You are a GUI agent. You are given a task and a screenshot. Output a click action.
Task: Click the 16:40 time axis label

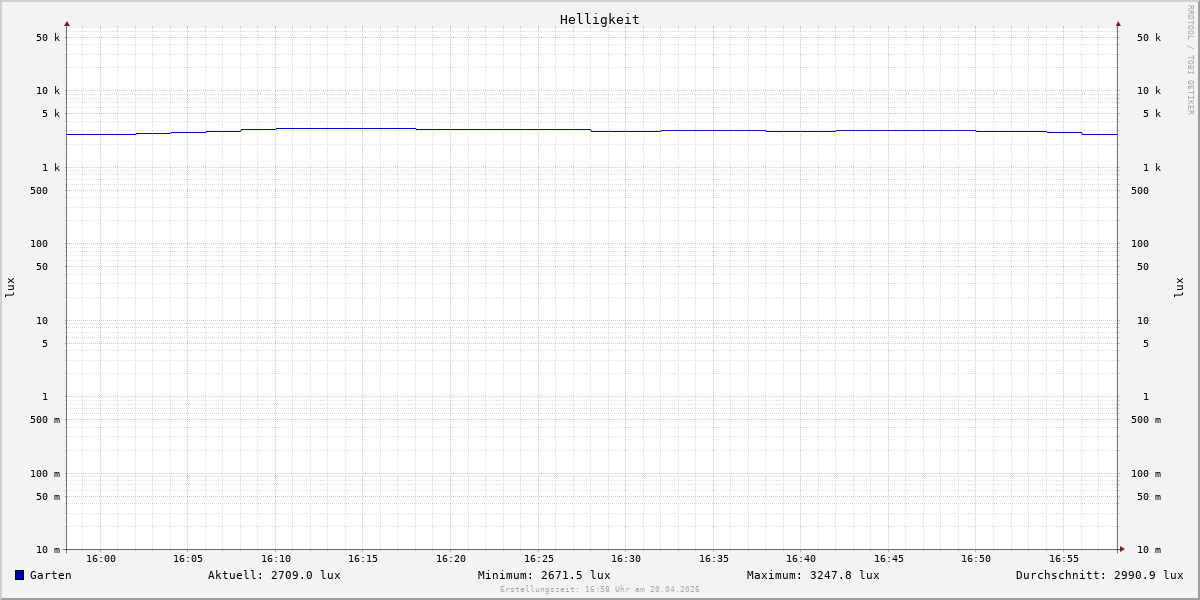point(801,559)
